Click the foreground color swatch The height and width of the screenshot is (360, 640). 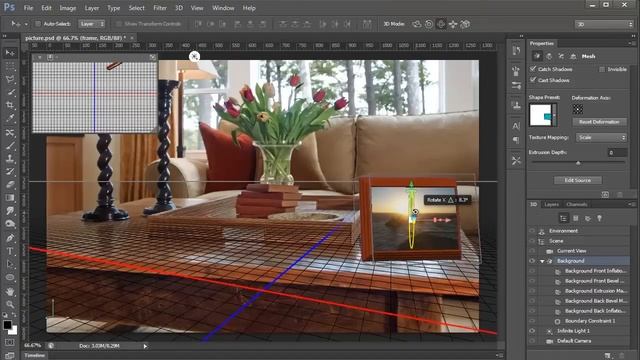(x=7, y=325)
